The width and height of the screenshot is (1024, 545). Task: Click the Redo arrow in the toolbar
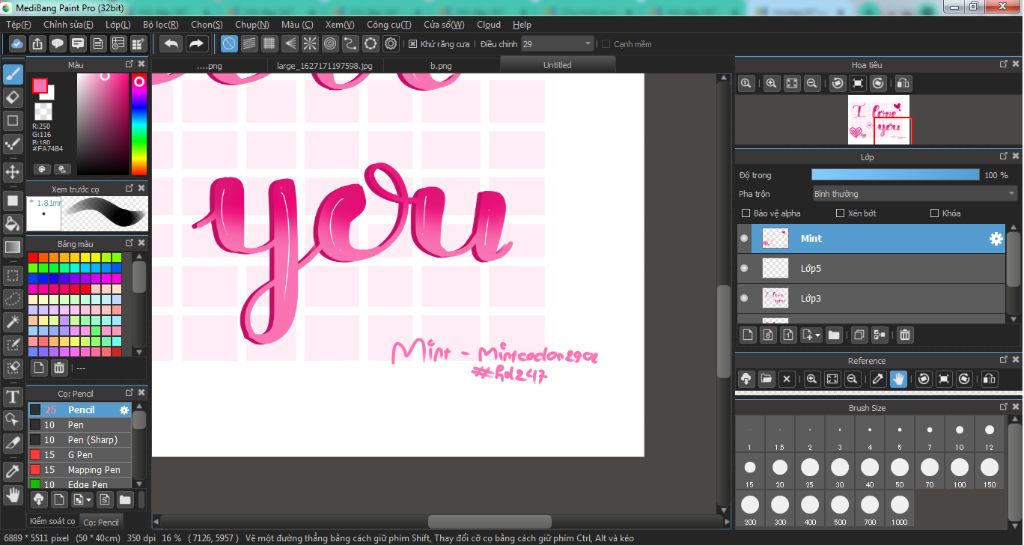(x=196, y=44)
